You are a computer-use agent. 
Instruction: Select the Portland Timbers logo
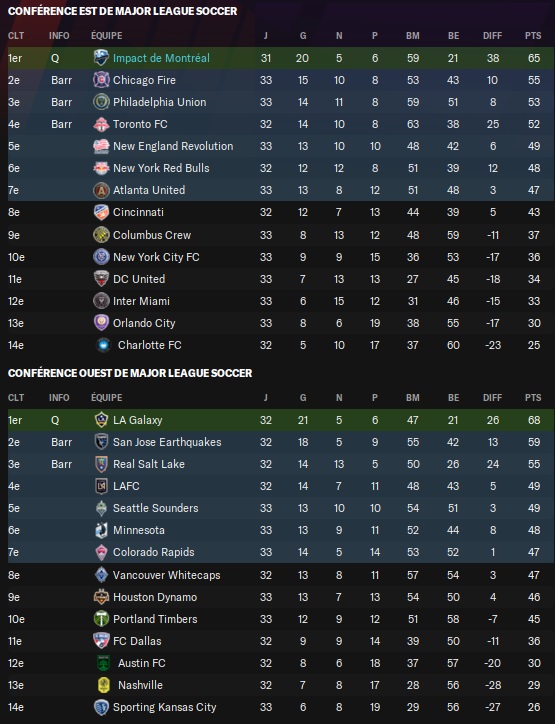point(101,619)
